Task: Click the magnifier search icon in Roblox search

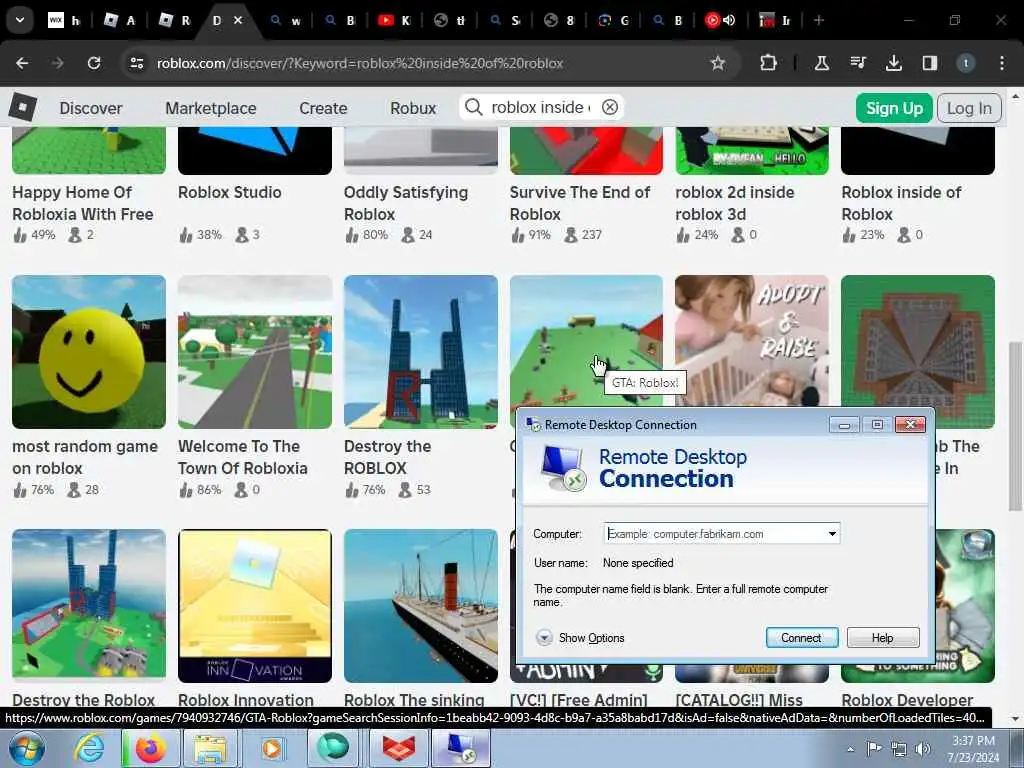Action: coord(473,107)
